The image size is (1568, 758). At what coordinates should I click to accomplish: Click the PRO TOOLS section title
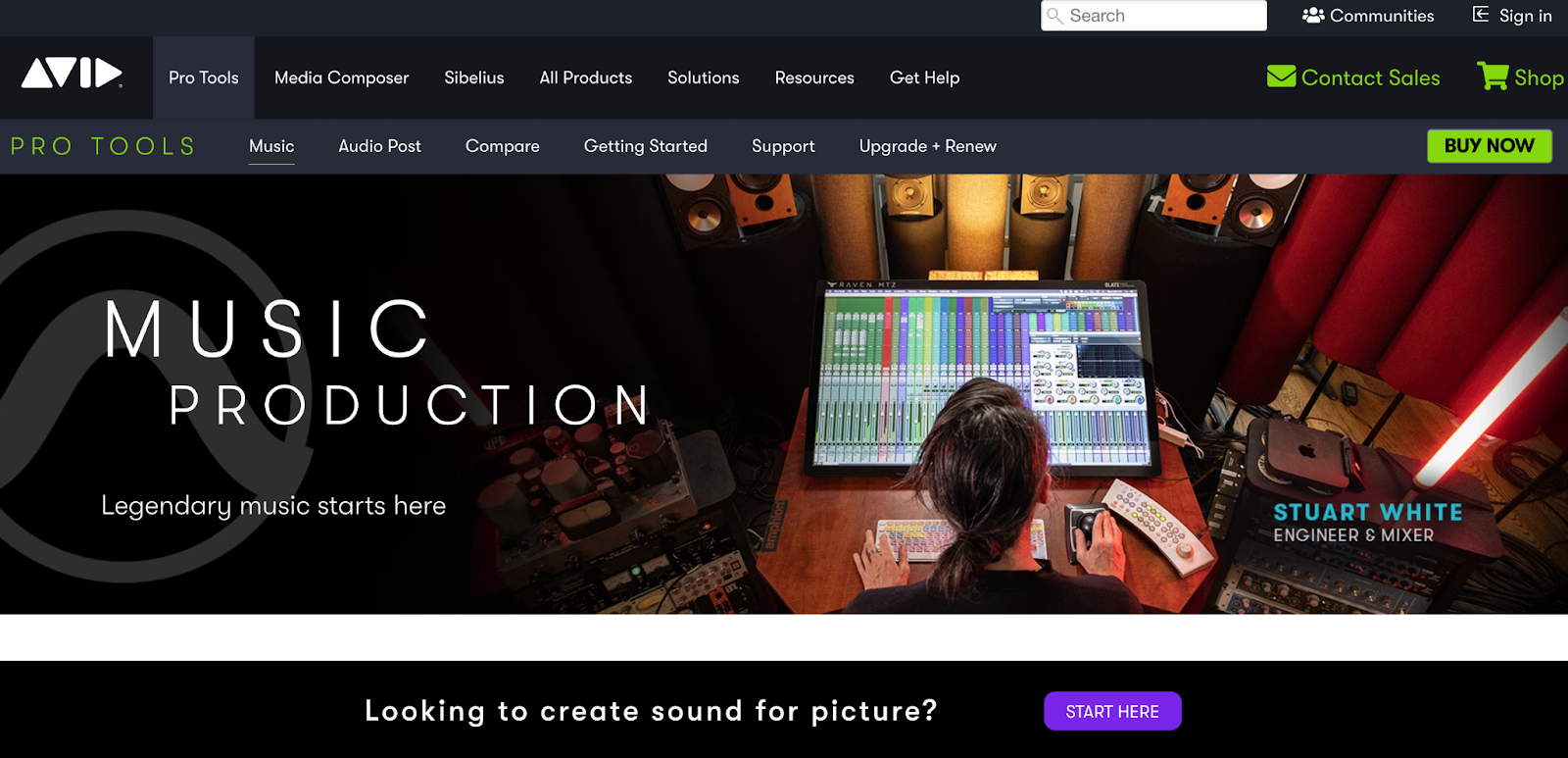pos(103,146)
